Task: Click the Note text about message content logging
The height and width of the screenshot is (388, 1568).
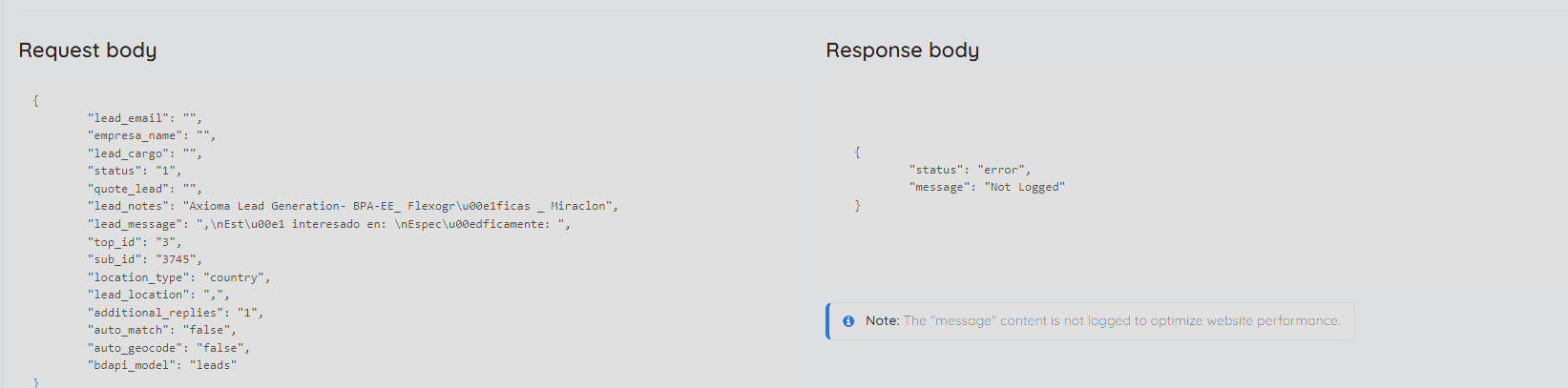Action: coord(1103,321)
